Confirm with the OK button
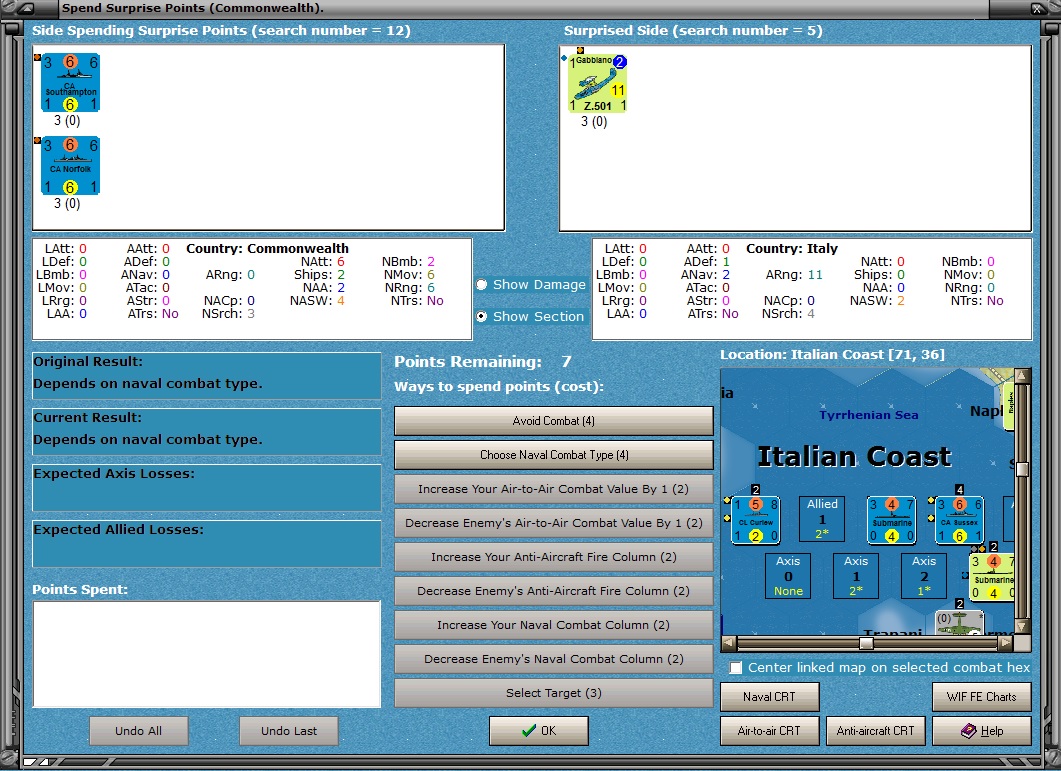The image size is (1061, 771). tap(539, 731)
